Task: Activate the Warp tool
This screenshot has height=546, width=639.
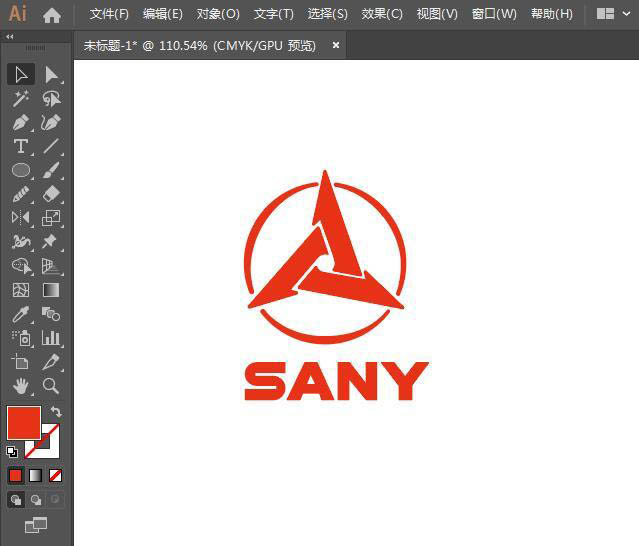Action: coord(21,242)
